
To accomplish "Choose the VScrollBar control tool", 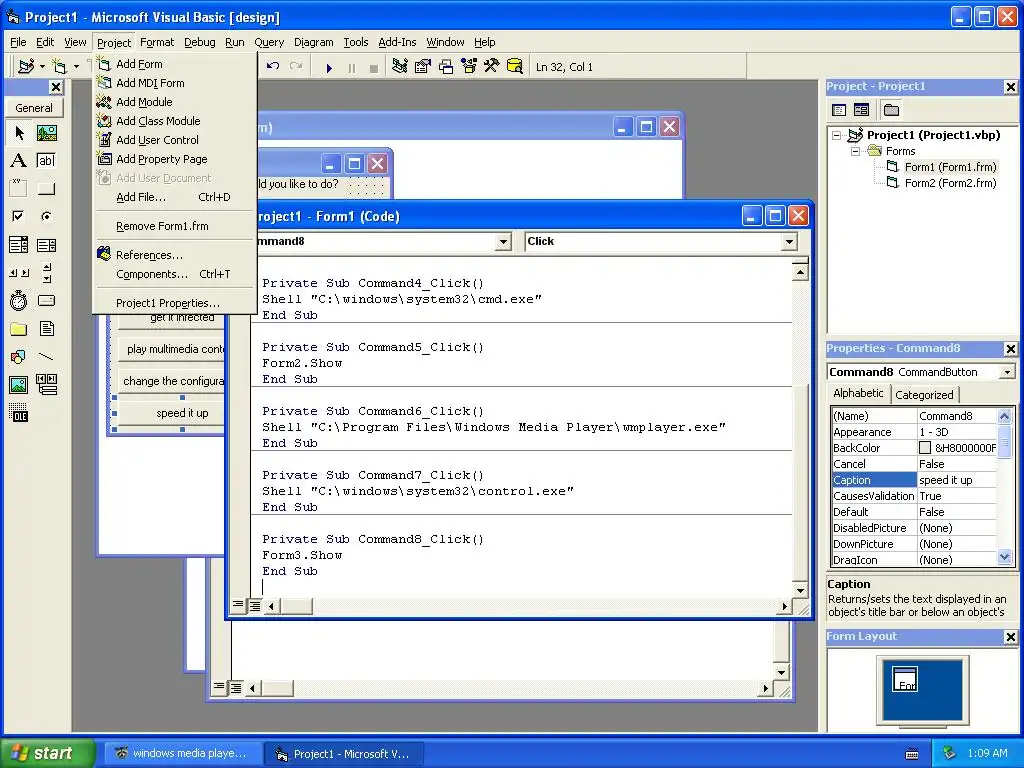I will pyautogui.click(x=46, y=273).
